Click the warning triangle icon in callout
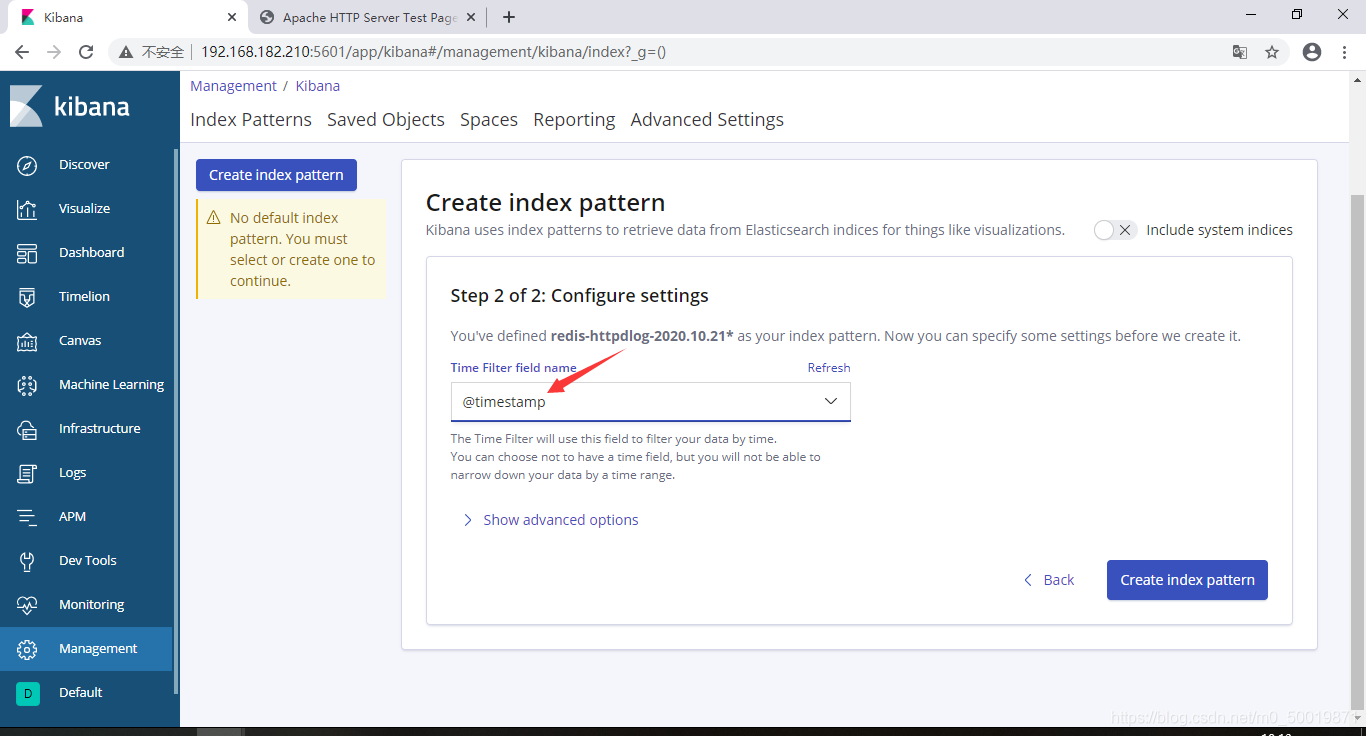The image size is (1366, 736). click(213, 218)
